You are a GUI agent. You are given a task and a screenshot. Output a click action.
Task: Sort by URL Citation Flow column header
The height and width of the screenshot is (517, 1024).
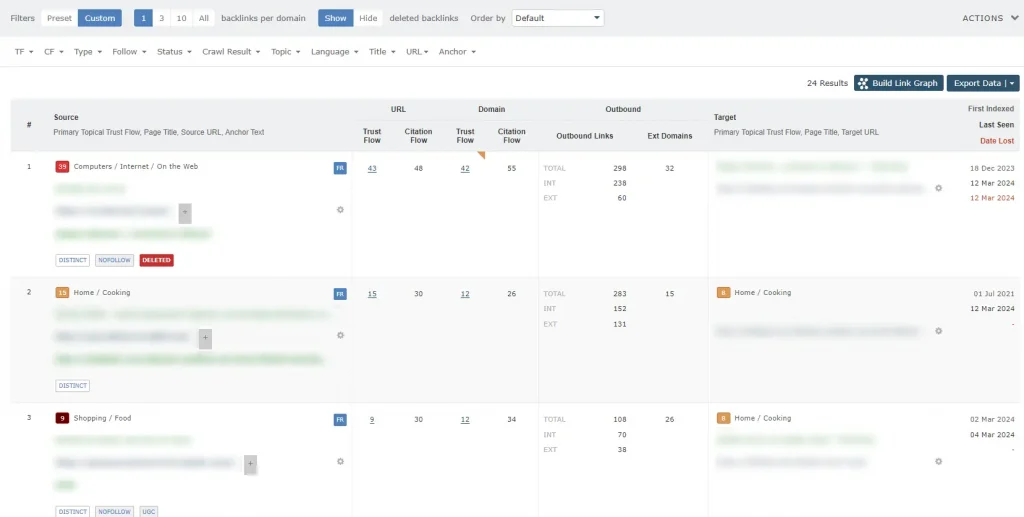(418, 136)
